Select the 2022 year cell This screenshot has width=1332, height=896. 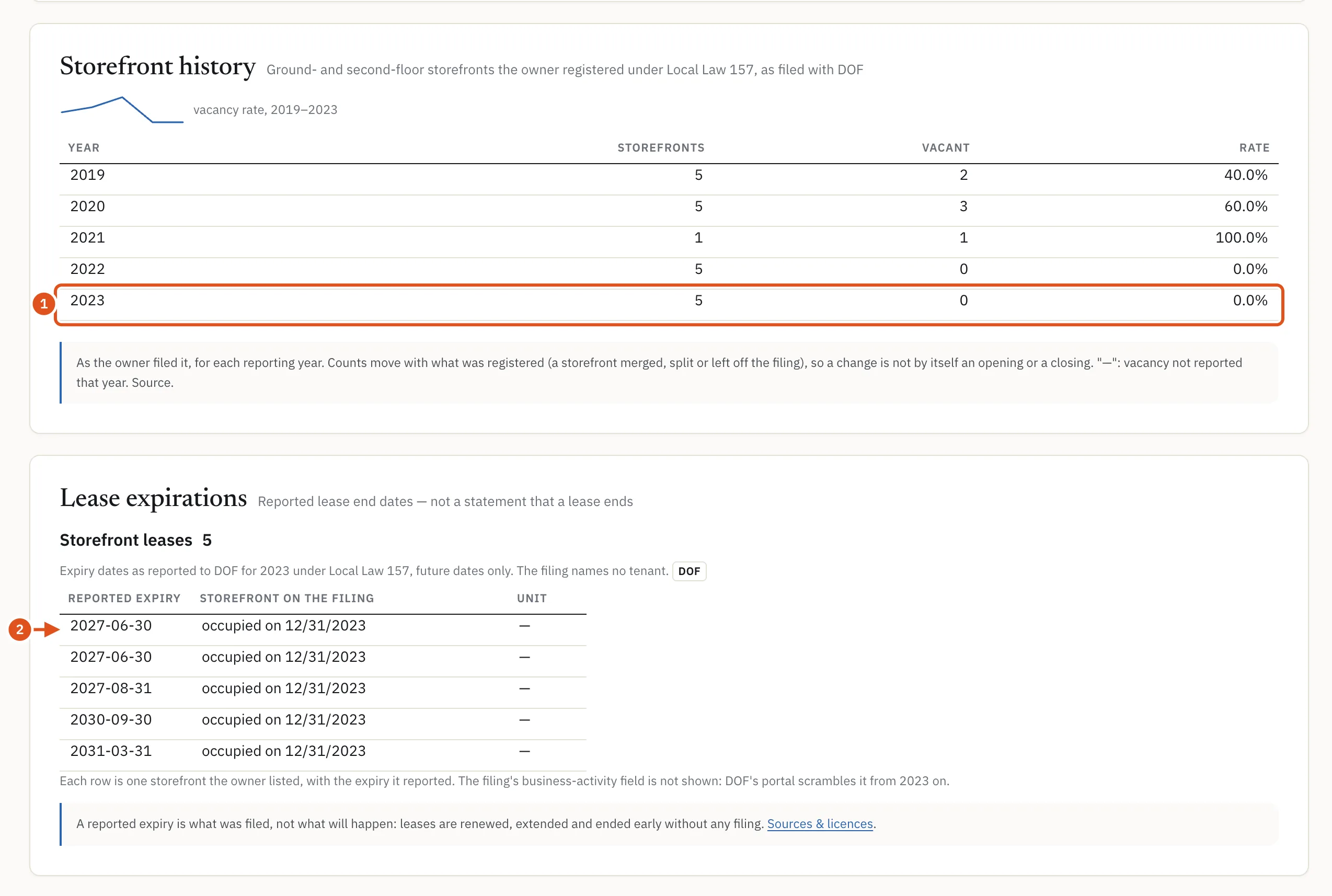pyautogui.click(x=87, y=269)
